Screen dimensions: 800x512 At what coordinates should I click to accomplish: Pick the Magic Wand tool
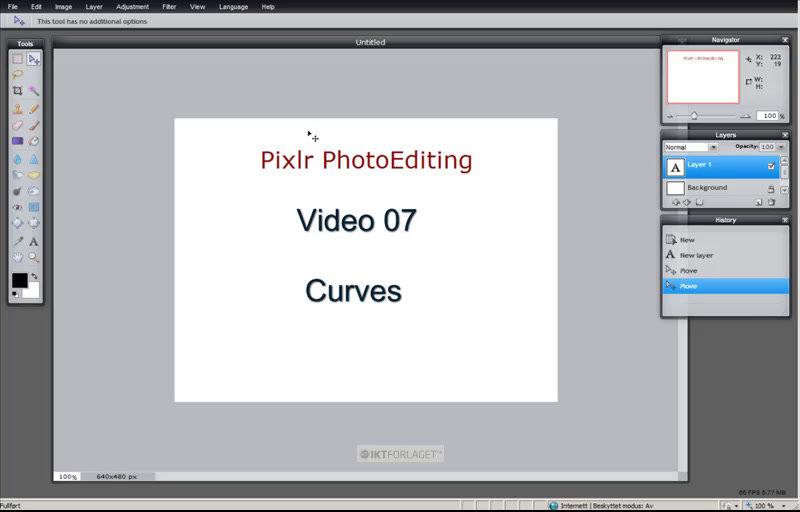click(x=34, y=91)
